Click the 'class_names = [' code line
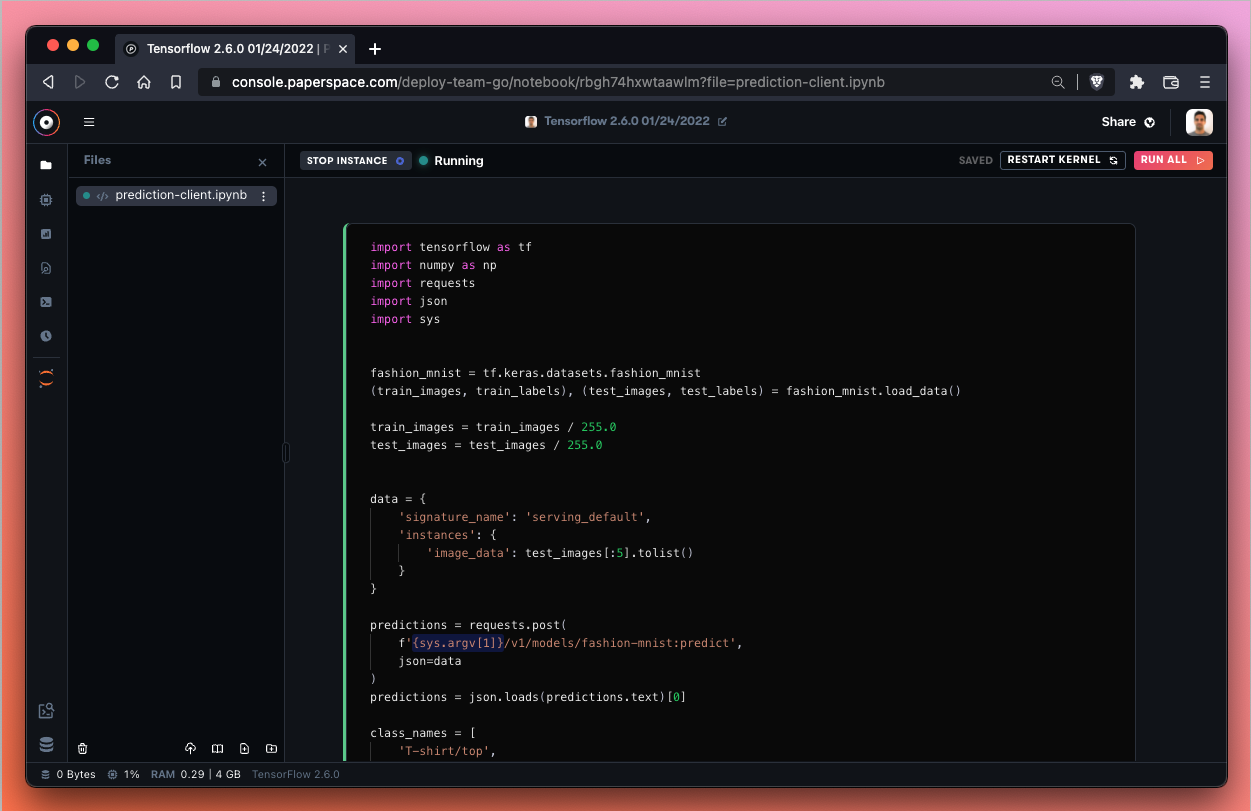1251x811 pixels. [422, 733]
